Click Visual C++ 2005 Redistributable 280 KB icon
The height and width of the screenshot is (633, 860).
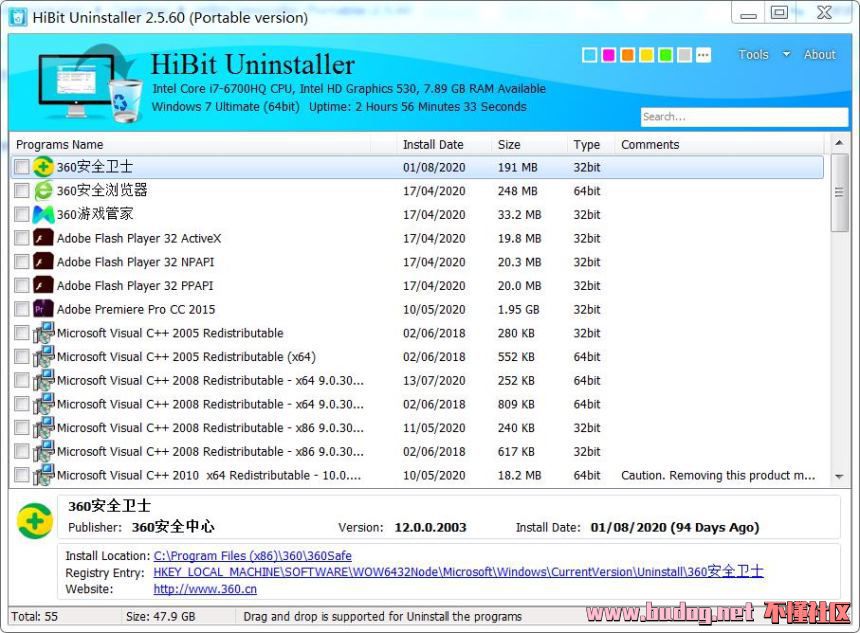43,332
